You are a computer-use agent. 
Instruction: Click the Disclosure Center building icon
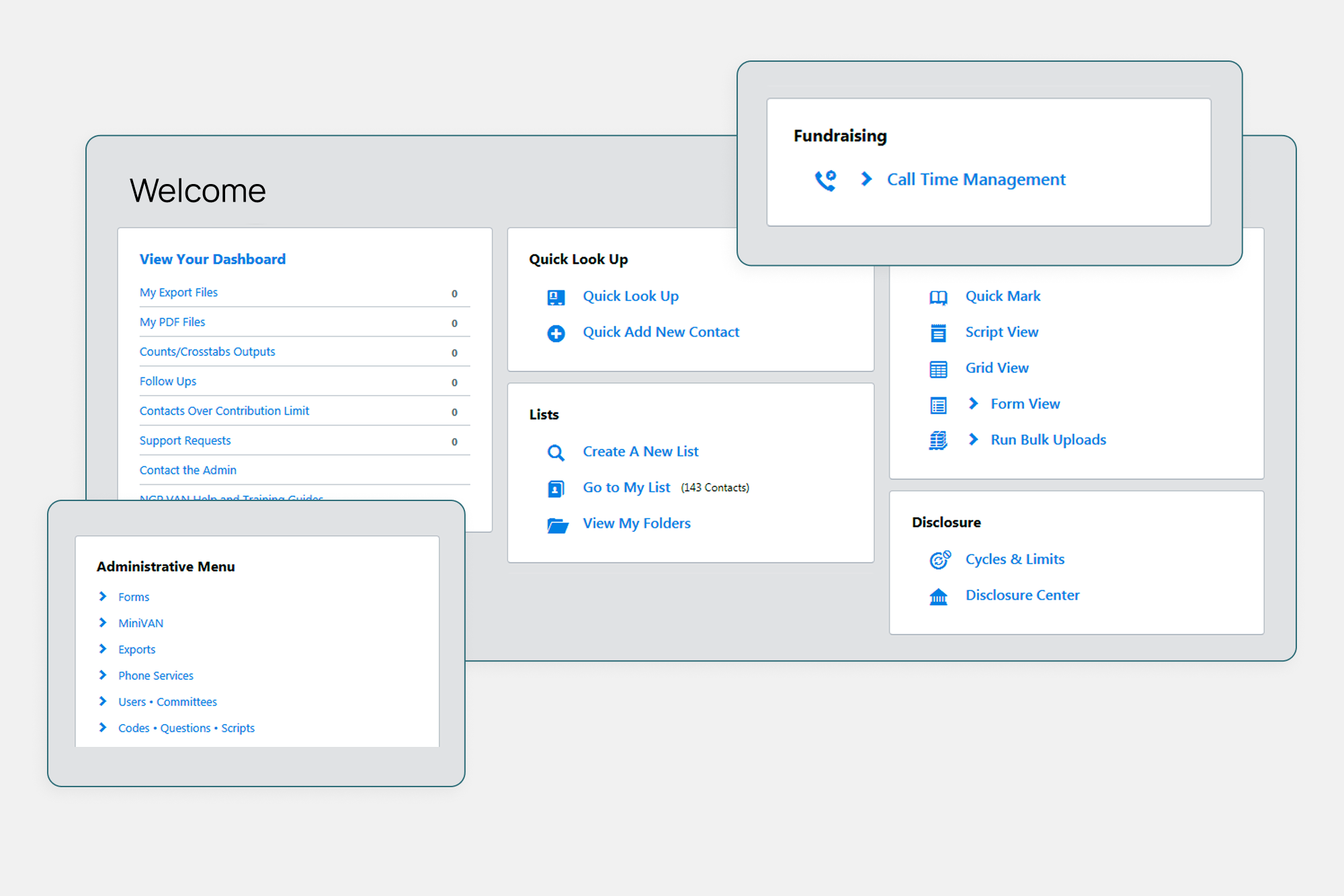click(938, 596)
